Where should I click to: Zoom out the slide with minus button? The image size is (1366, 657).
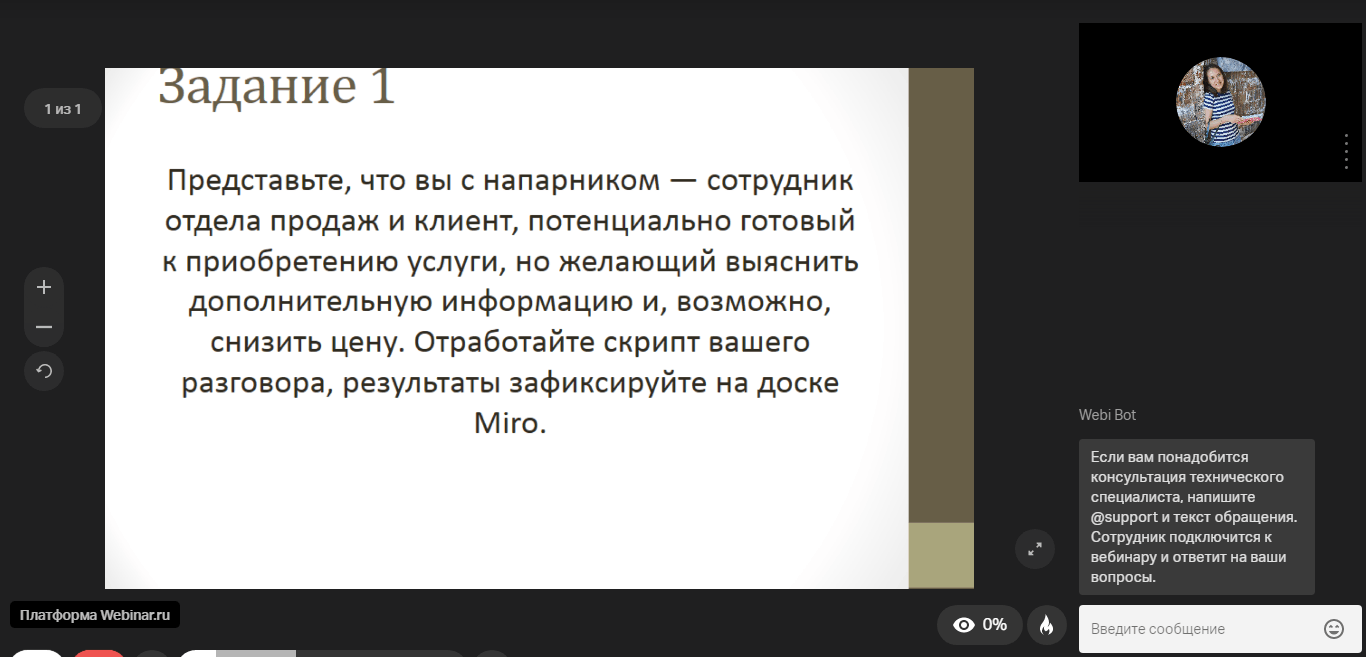[x=44, y=327]
